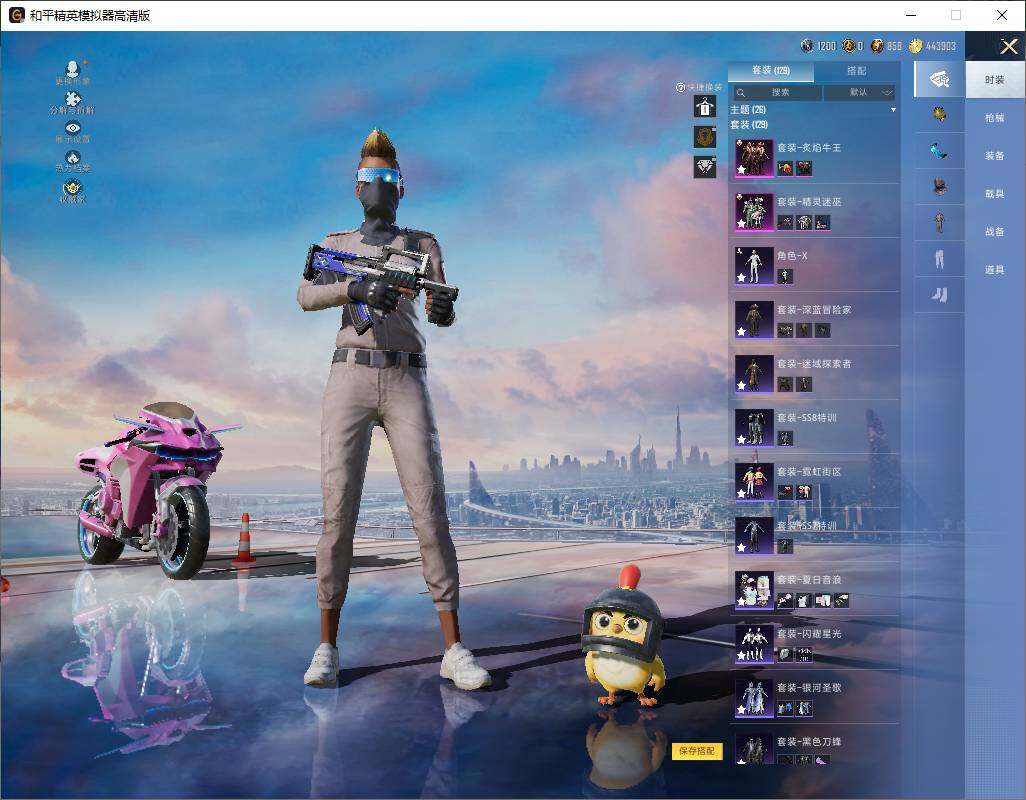Click the currency icon beside 858
The image size is (1026, 800).
877,46
